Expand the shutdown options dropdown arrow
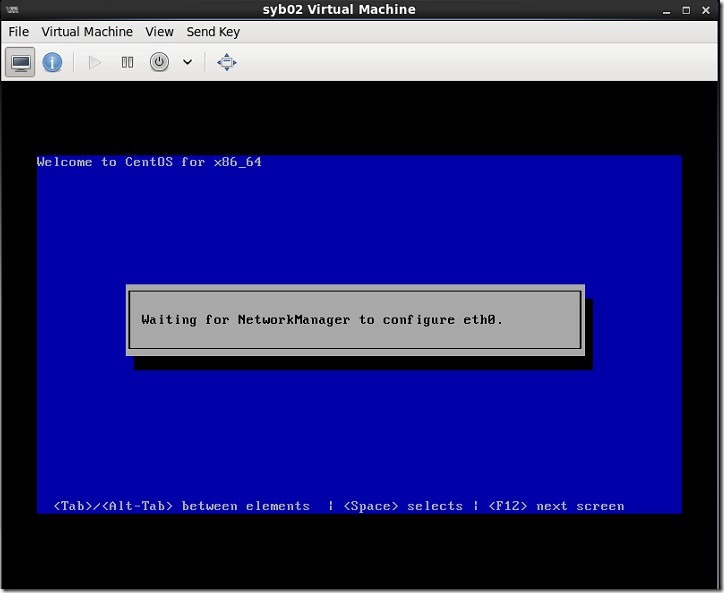 tap(187, 62)
